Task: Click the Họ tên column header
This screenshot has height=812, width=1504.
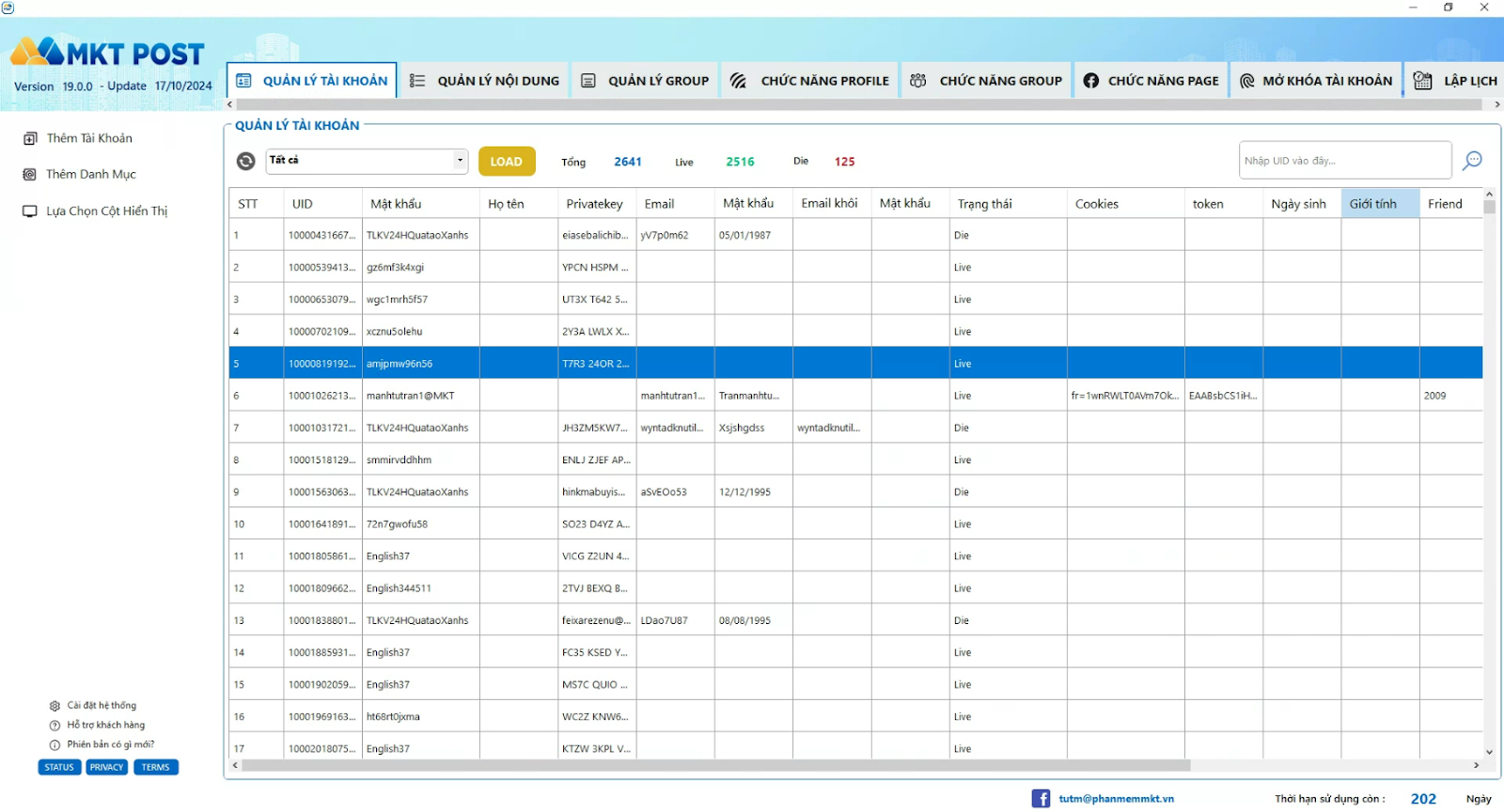Action: pos(519,204)
